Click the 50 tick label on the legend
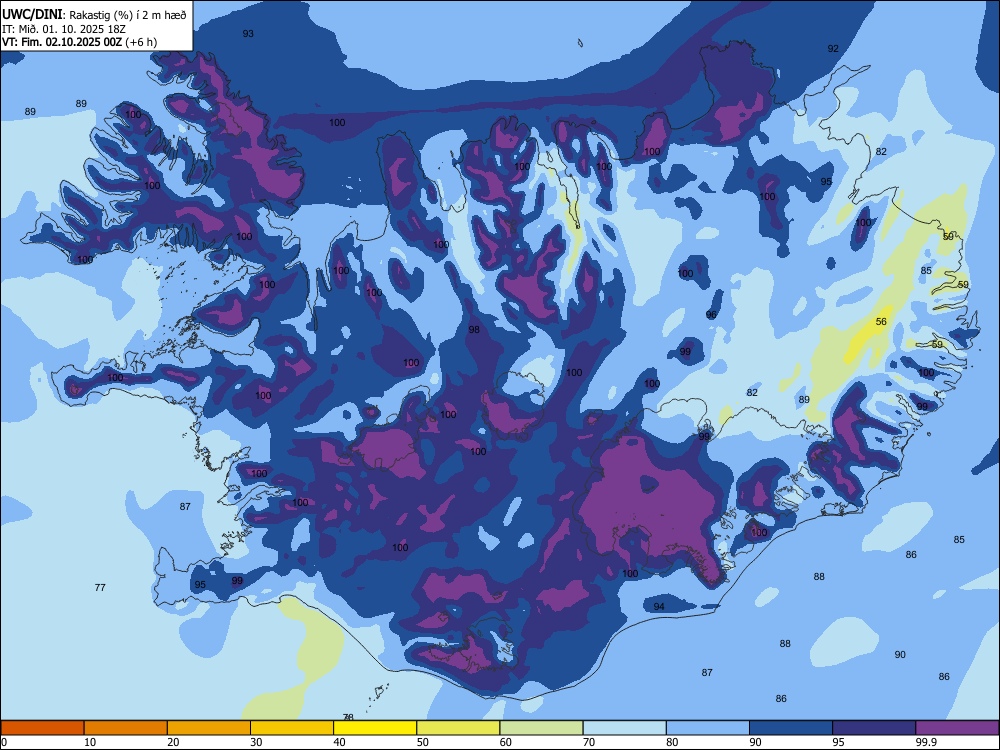This screenshot has width=1000, height=750. 422,742
